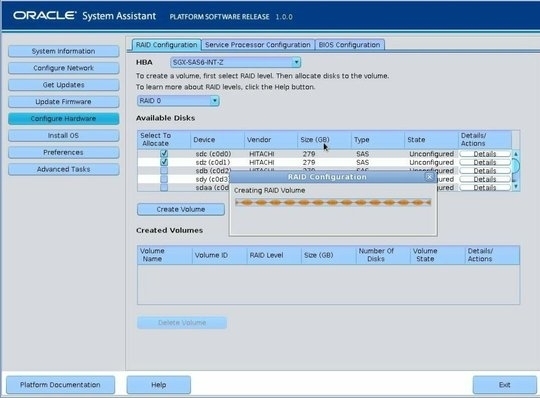Check the sdy (c0d3) disk checkbox
The width and height of the screenshot is (540, 398).
tap(164, 179)
